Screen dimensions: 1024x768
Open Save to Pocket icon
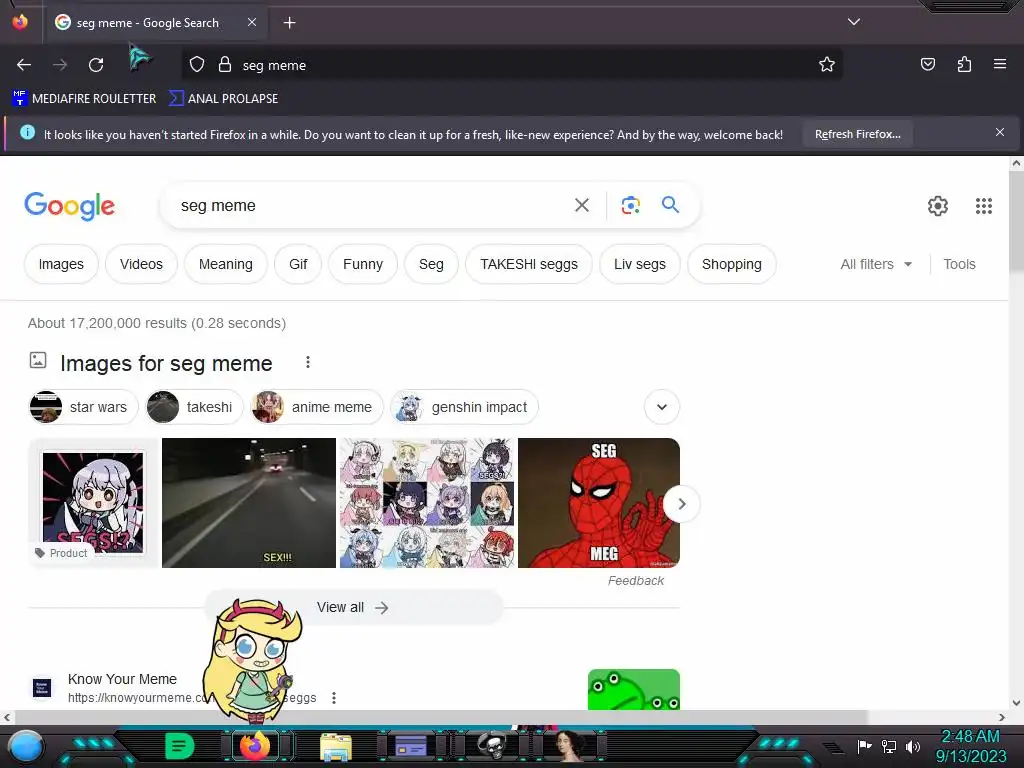coord(928,64)
